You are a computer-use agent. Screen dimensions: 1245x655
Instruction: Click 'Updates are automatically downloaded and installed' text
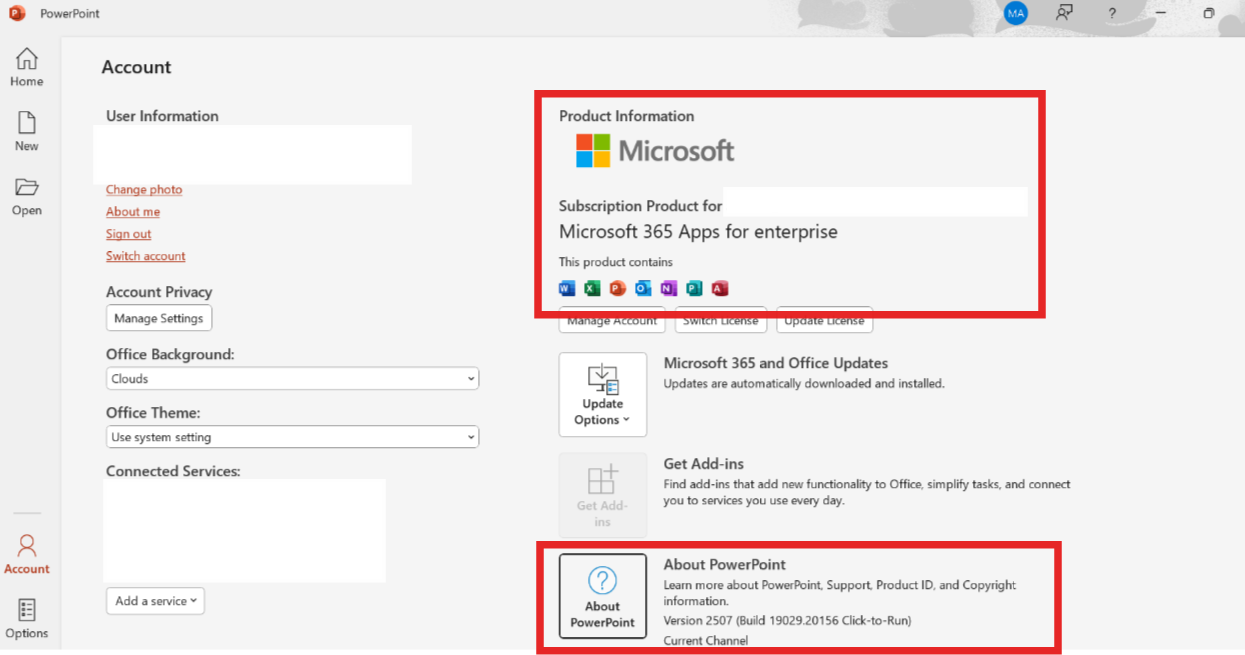[804, 383]
